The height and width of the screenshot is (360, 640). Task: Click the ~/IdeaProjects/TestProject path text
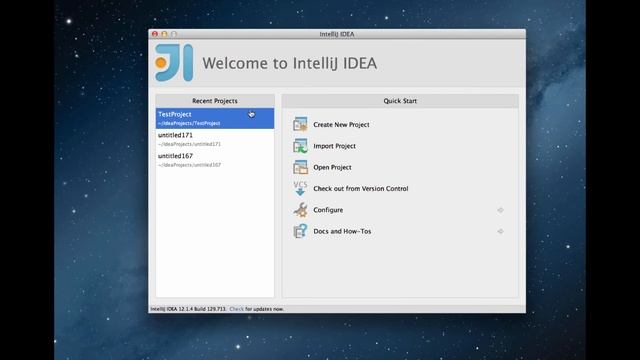[x=189, y=123]
